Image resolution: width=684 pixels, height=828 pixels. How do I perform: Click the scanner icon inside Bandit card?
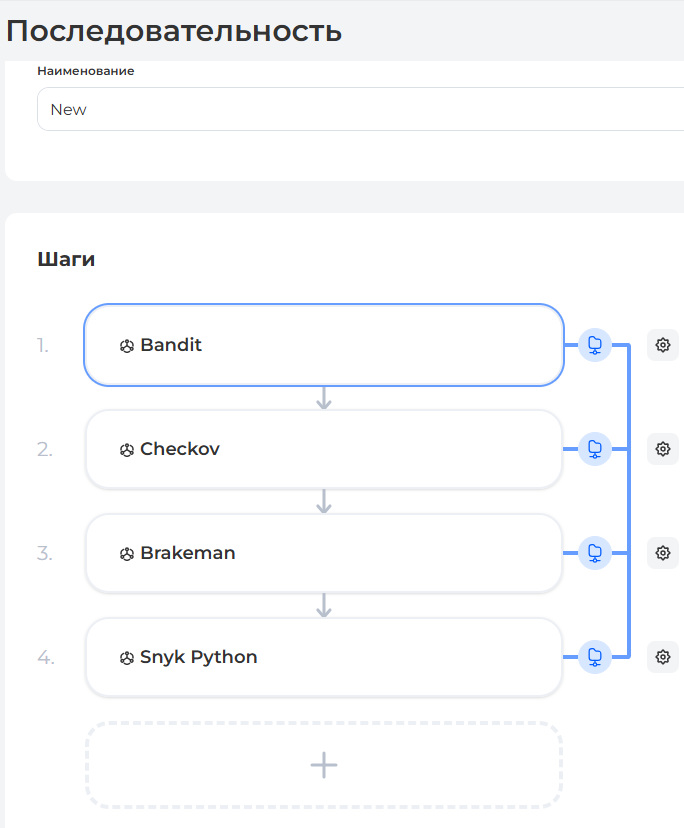(x=127, y=346)
